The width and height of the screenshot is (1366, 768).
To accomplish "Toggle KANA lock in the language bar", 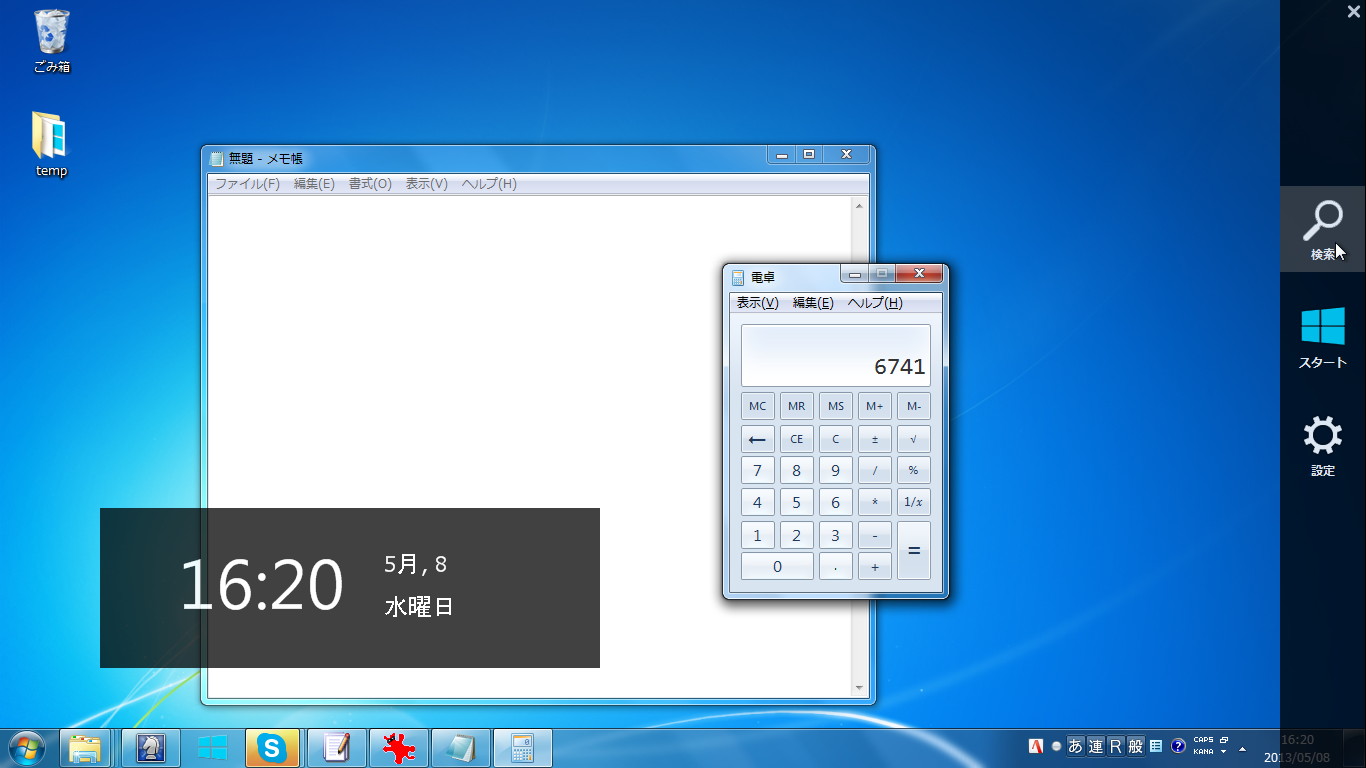I will point(1203,751).
